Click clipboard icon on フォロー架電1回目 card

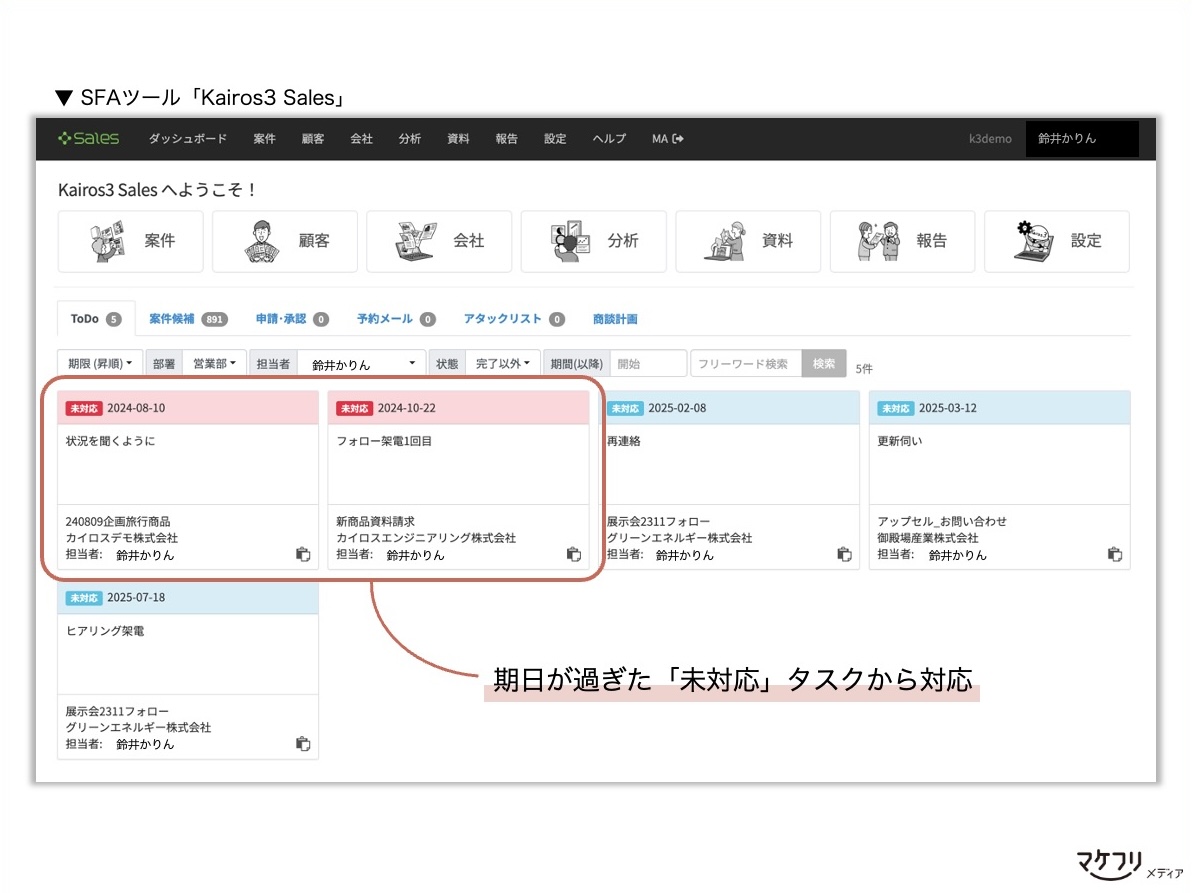tap(574, 554)
